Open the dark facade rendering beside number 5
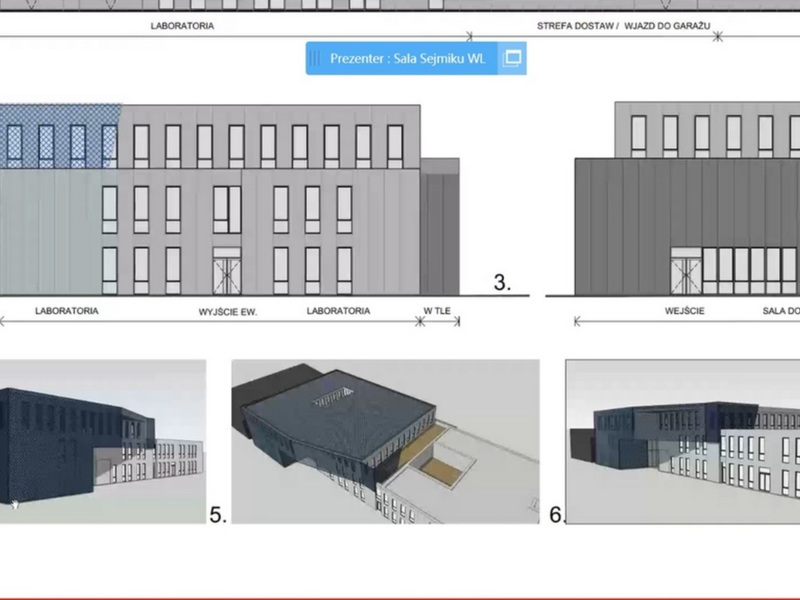The width and height of the screenshot is (800, 600). tap(103, 441)
